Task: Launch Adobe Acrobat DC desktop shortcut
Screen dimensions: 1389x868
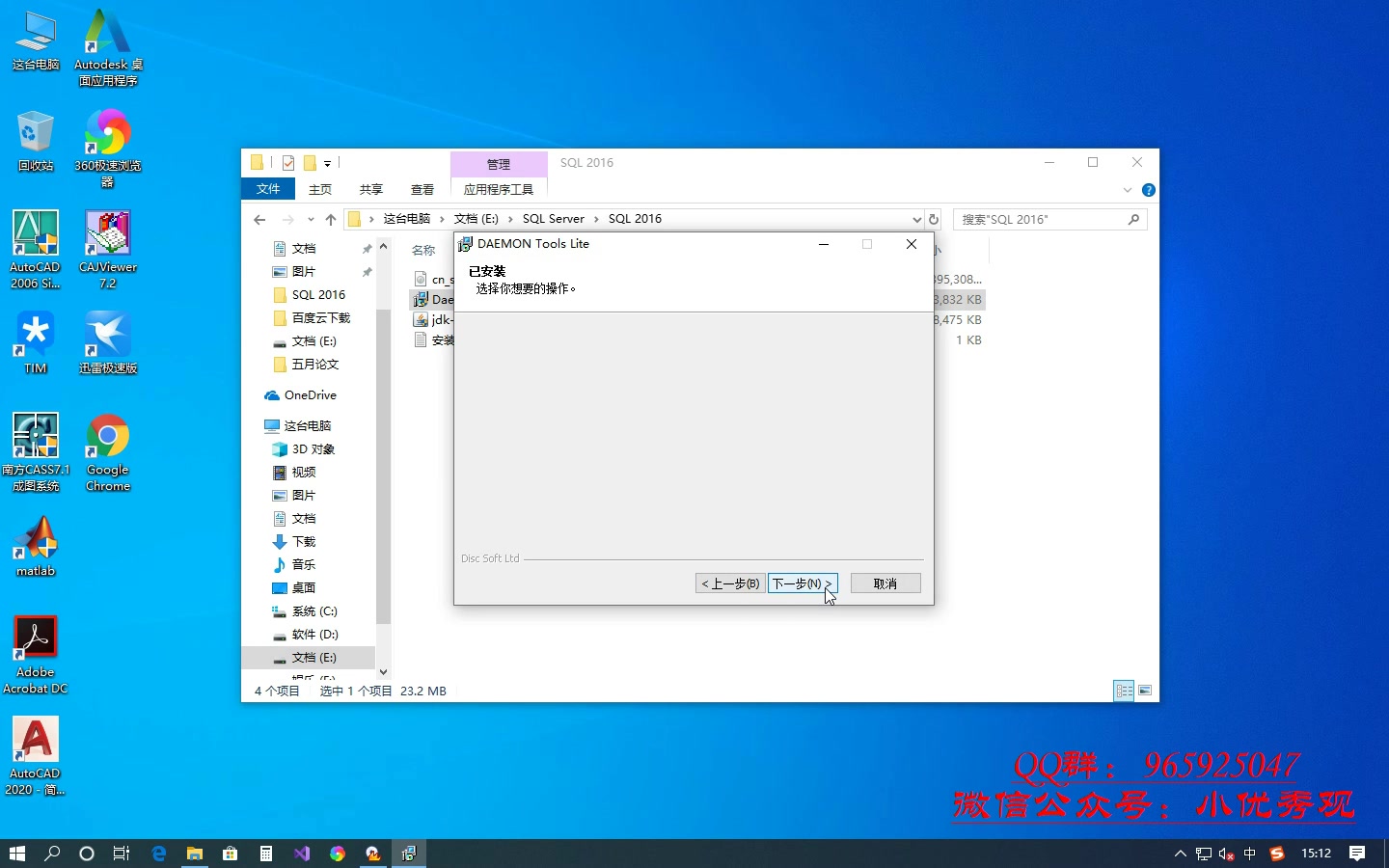Action: 36,655
